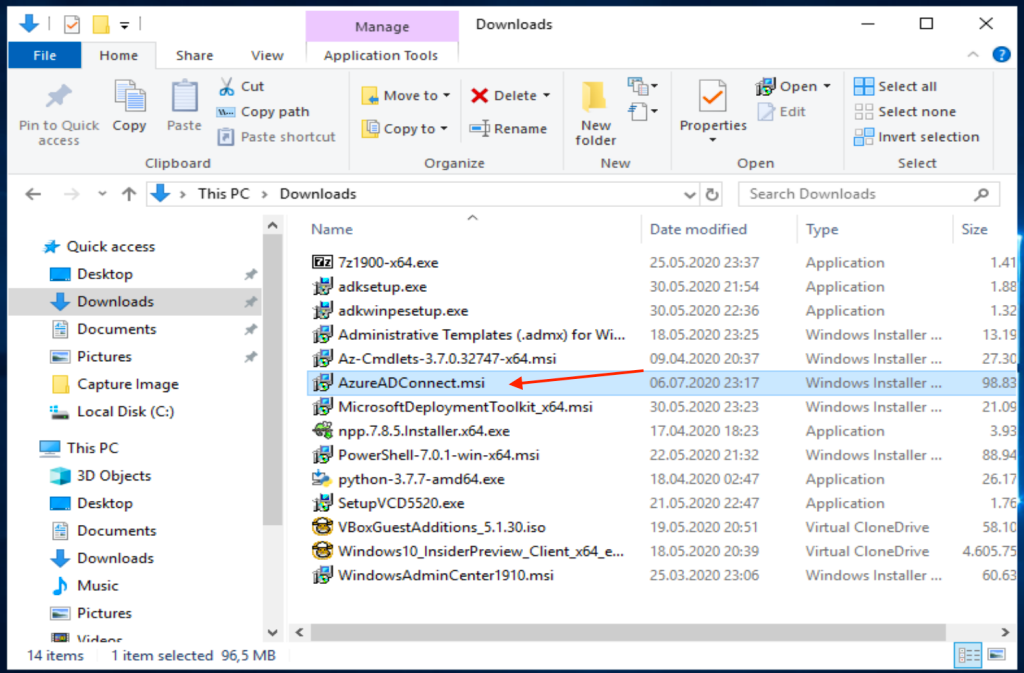
Task: Select PowerShell-7.0.1-win-x64.msi file
Action: coord(438,455)
